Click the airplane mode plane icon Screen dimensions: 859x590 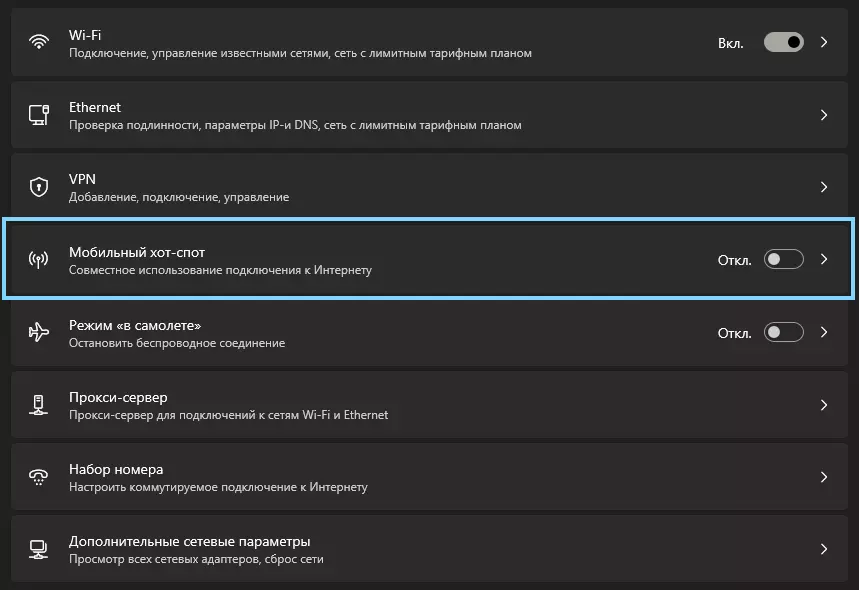(39, 332)
